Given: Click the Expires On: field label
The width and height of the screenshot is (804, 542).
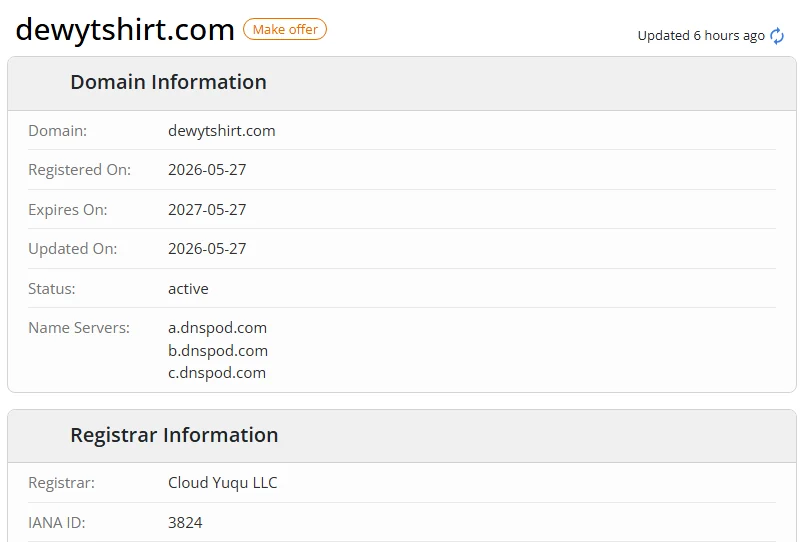Looking at the screenshot, I should tap(68, 210).
